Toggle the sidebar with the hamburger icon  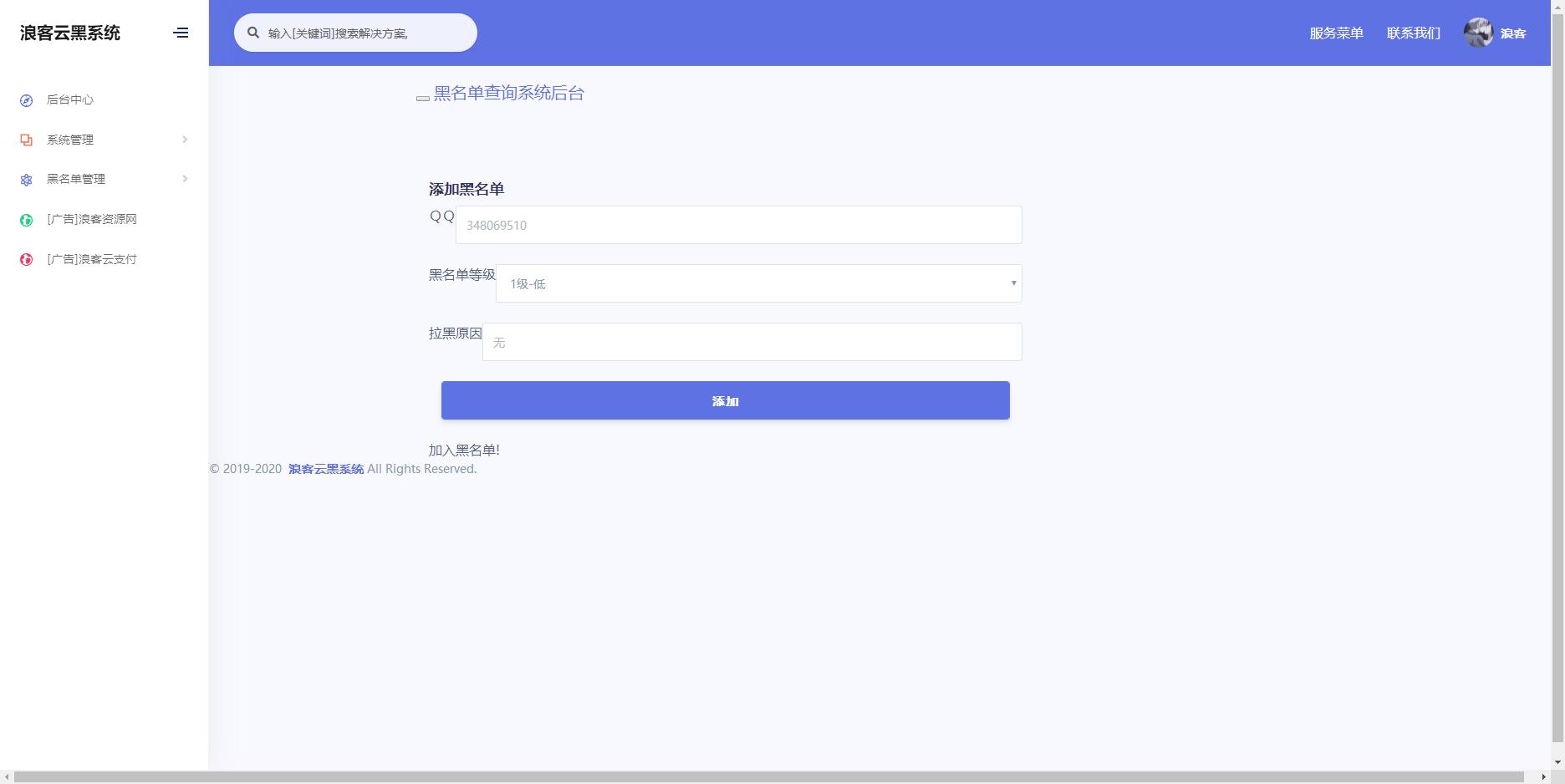pos(181,33)
